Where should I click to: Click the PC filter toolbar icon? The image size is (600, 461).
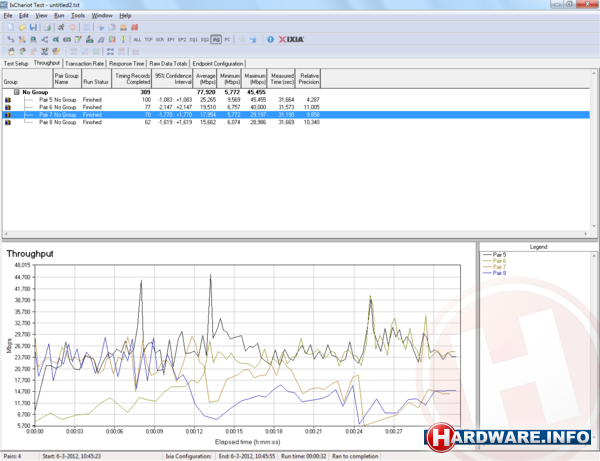coord(228,39)
